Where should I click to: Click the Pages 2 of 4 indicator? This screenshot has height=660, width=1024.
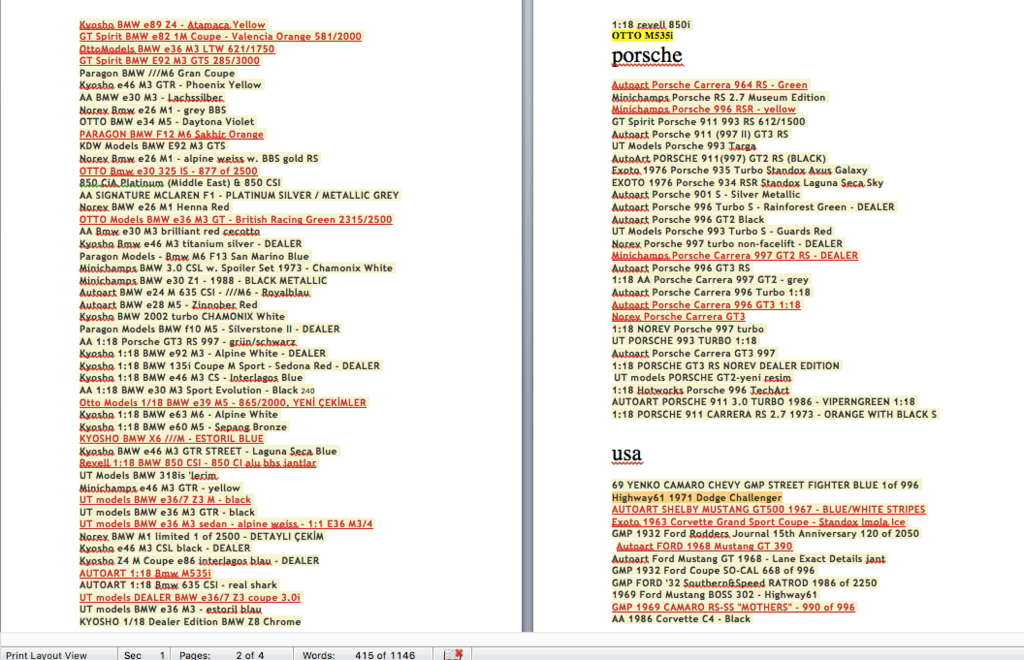point(221,655)
